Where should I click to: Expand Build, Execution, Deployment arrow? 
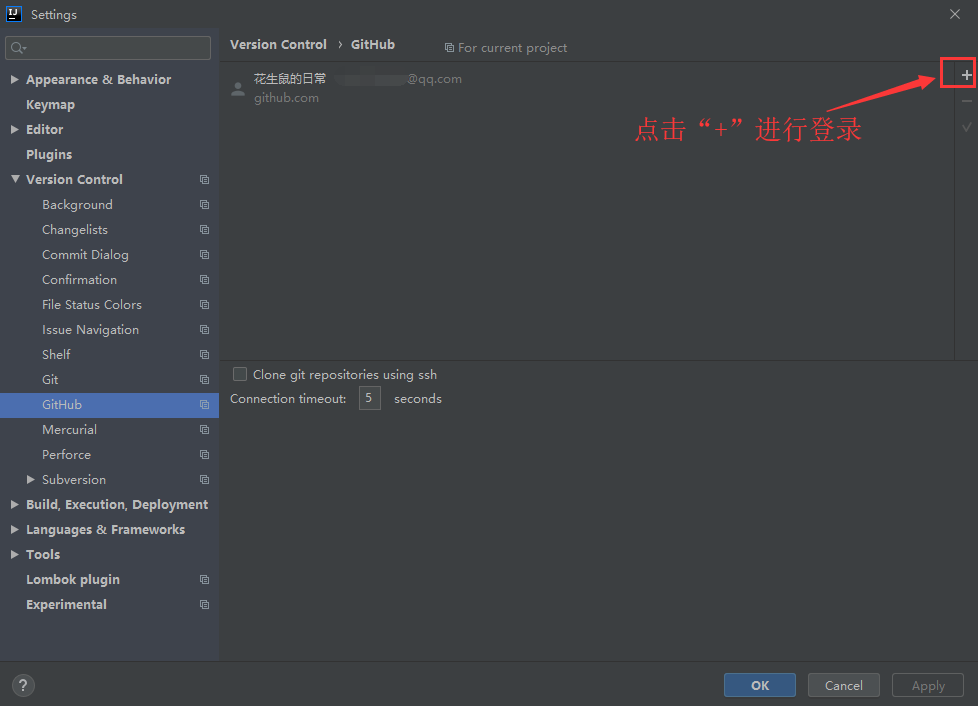(15, 504)
